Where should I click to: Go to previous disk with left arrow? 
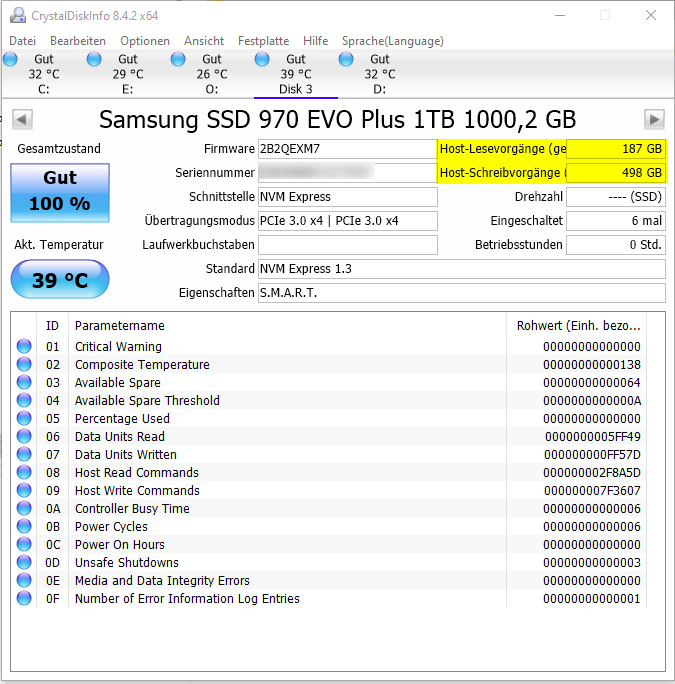point(22,120)
